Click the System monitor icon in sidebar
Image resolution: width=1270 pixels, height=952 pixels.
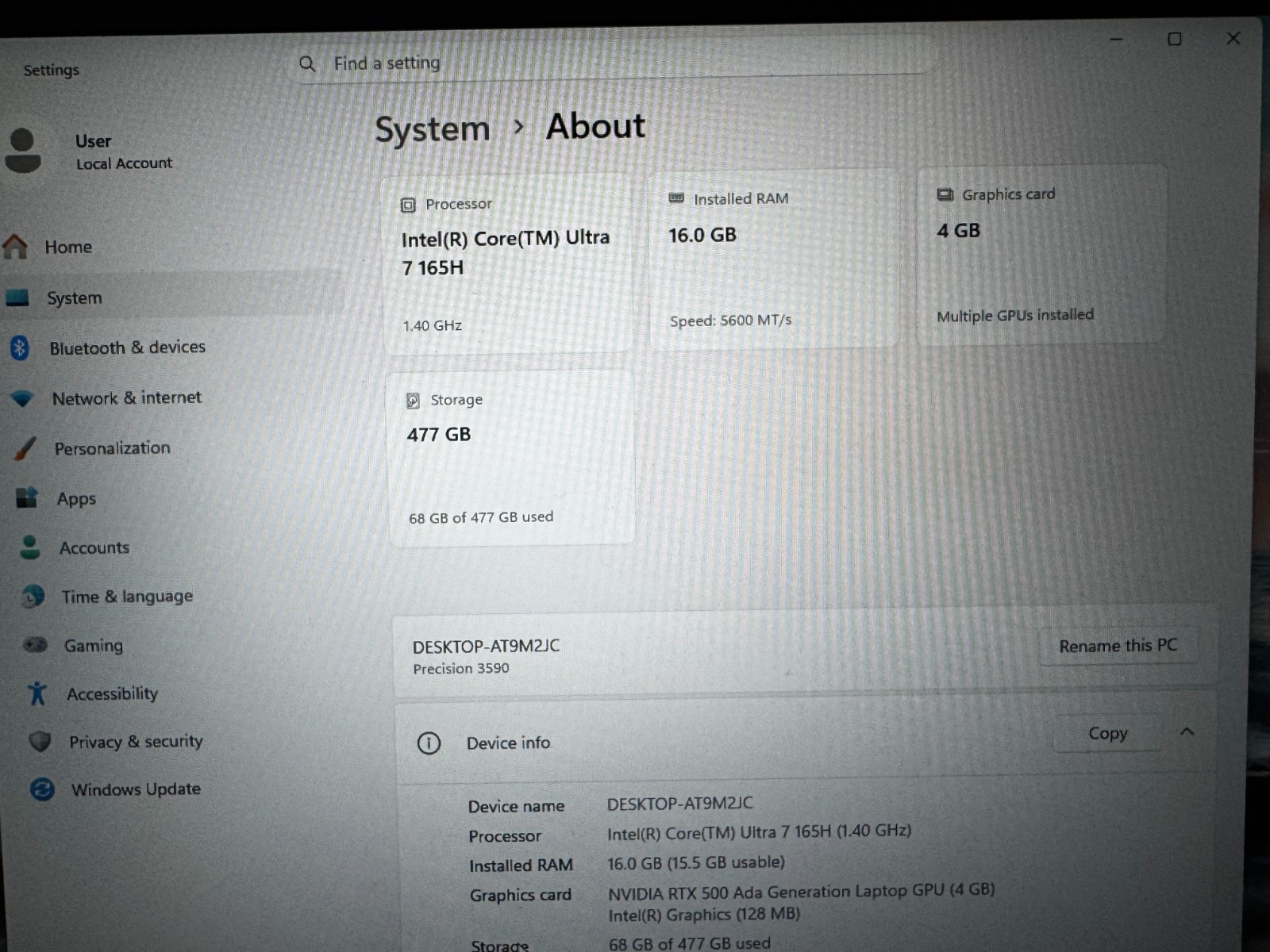pos(17,297)
